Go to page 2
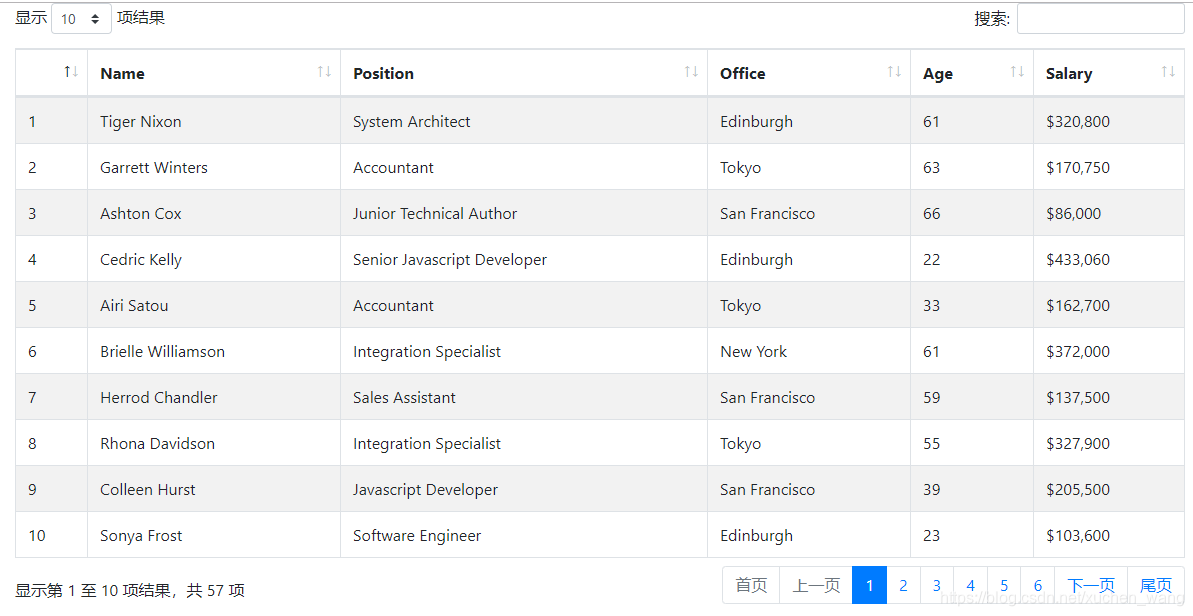This screenshot has height=616, width=1193. tap(903, 585)
